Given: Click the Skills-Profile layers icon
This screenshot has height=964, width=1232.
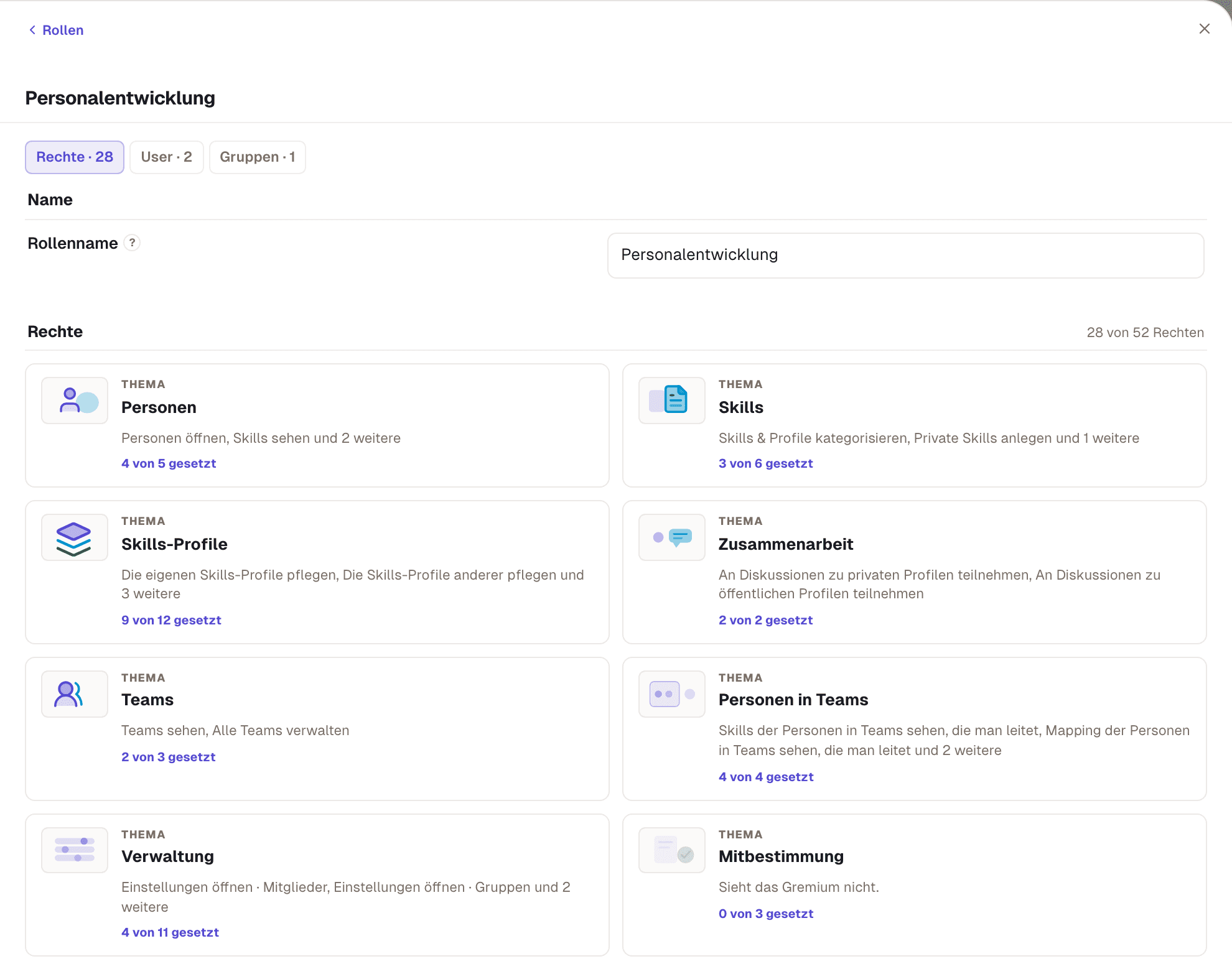Looking at the screenshot, I should (x=75, y=537).
